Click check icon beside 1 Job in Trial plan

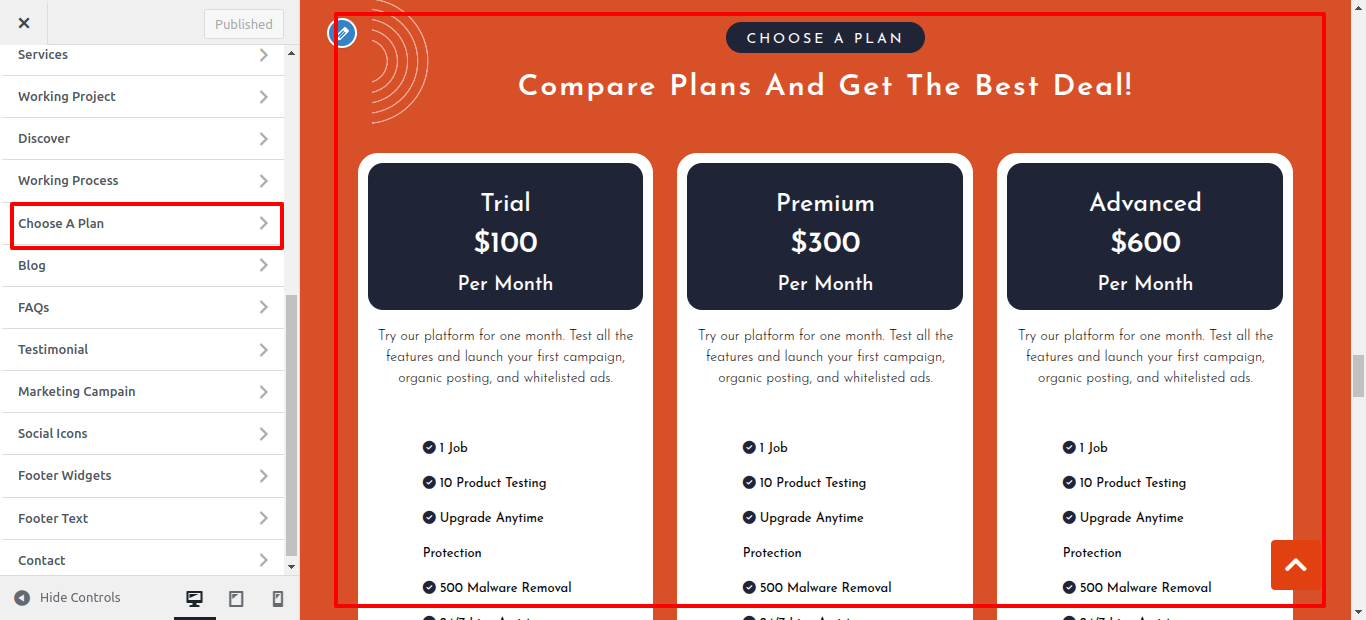pos(429,448)
